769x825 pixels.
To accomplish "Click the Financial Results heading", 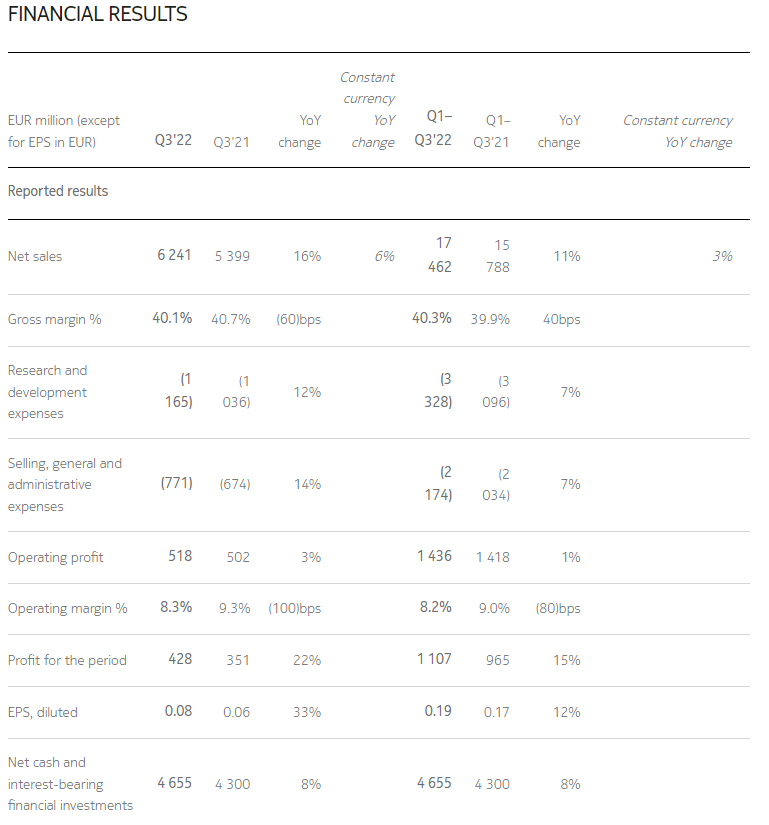I will tap(98, 15).
